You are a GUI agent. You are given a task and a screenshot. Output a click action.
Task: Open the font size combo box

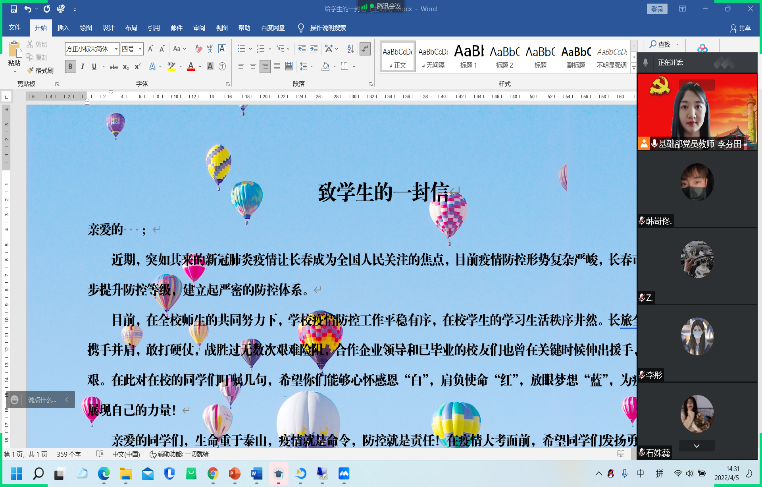(x=132, y=49)
